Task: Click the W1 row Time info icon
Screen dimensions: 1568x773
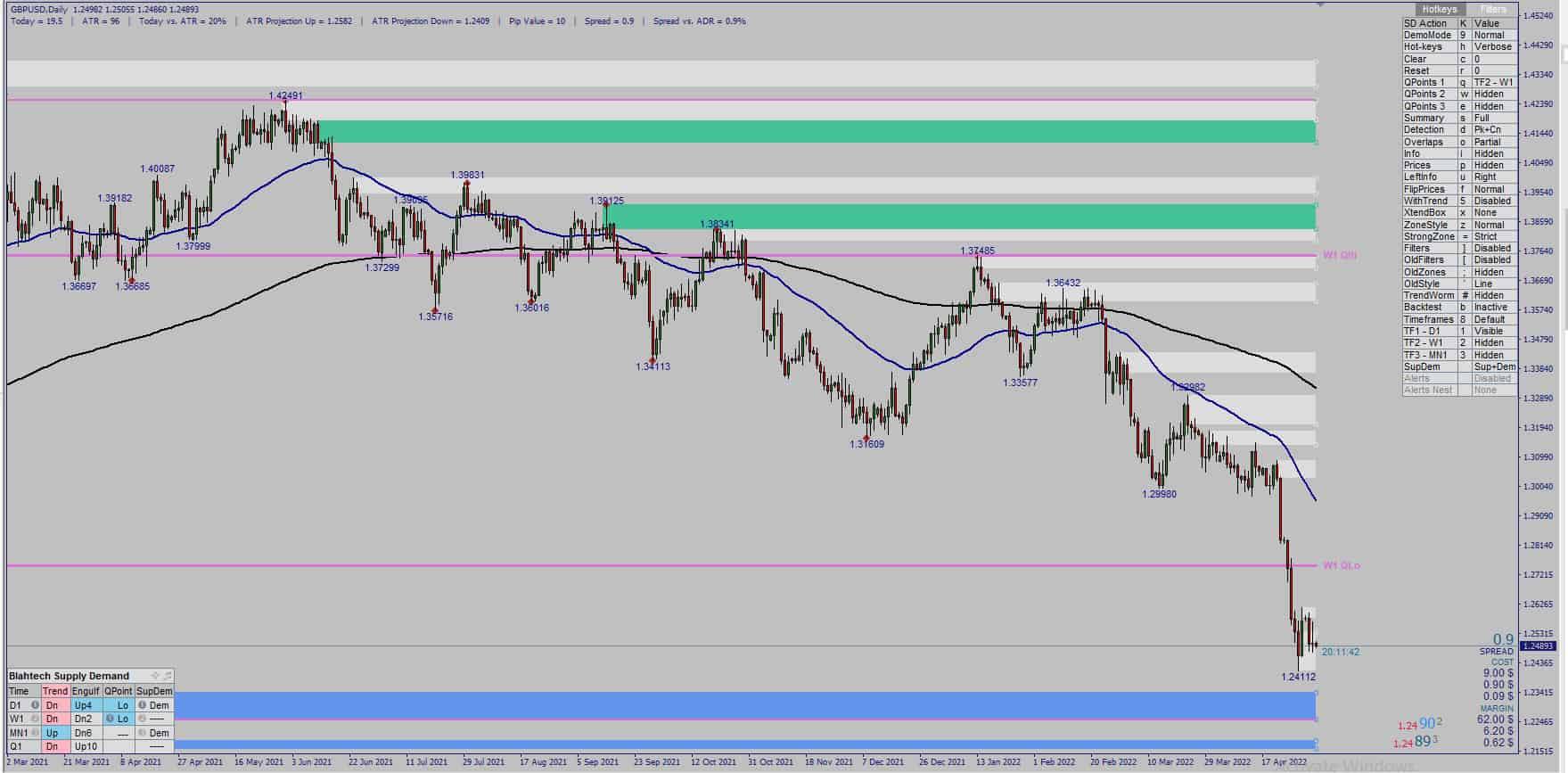Action: pyautogui.click(x=35, y=719)
